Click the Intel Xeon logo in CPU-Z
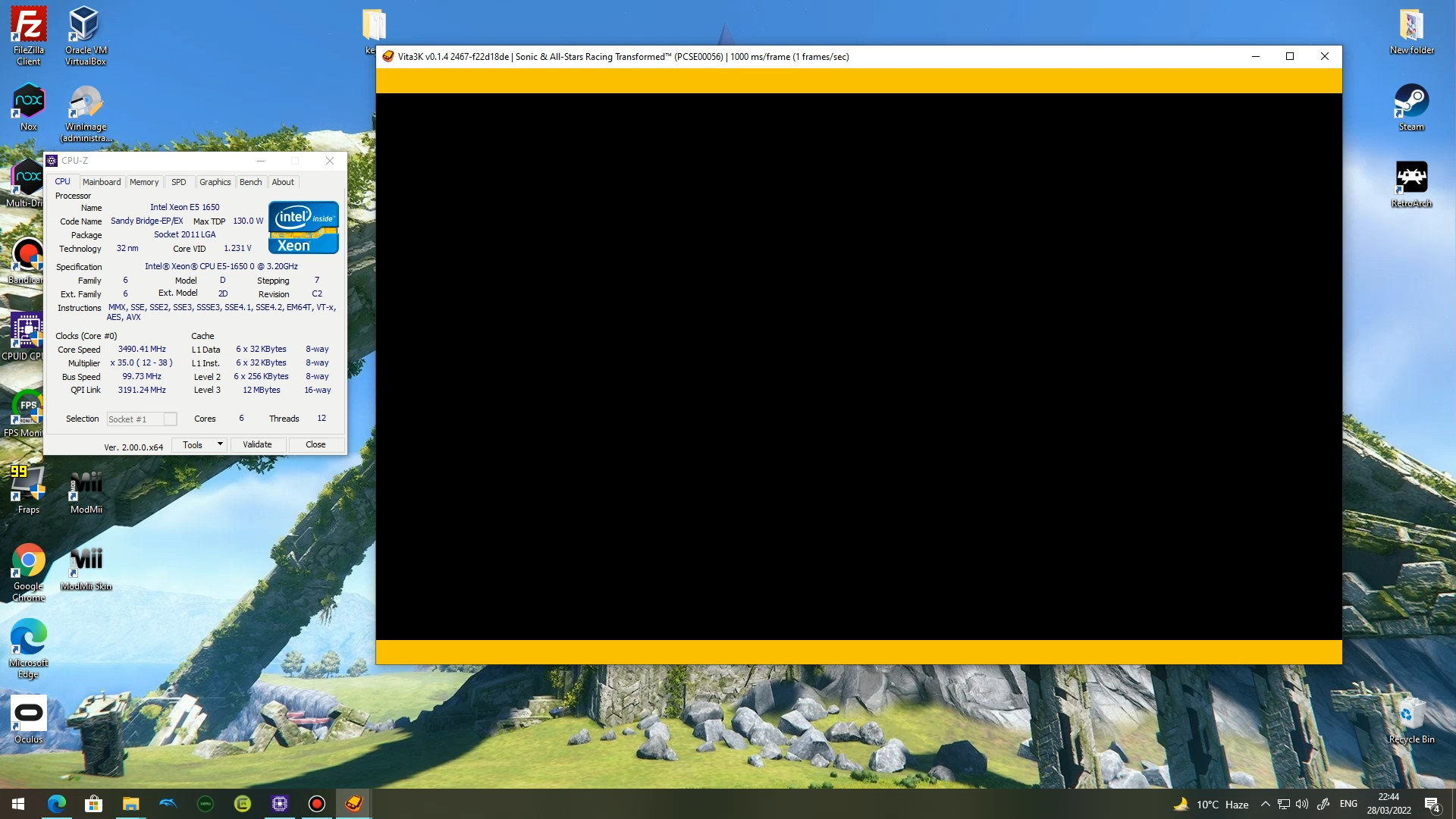This screenshot has height=819, width=1456. [303, 227]
